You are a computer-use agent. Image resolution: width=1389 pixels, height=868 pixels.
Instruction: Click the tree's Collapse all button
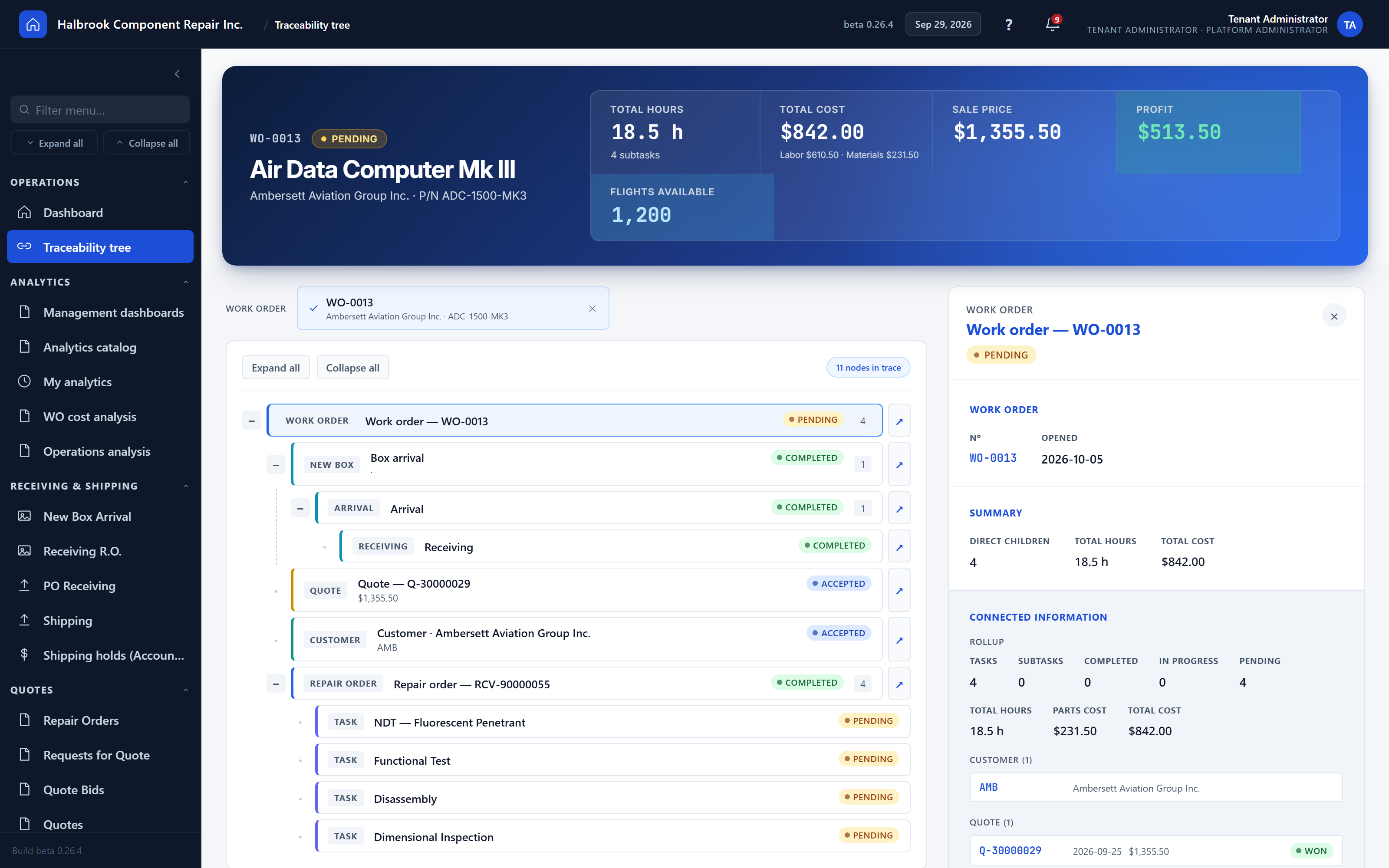click(352, 368)
